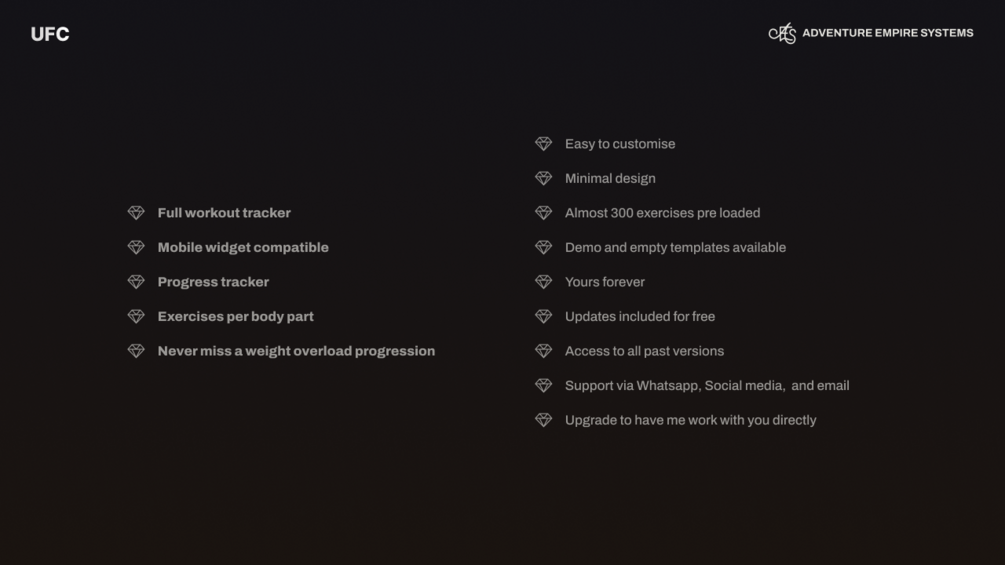
Task: Click the diamond icon beside Progress tracker
Action: (136, 282)
